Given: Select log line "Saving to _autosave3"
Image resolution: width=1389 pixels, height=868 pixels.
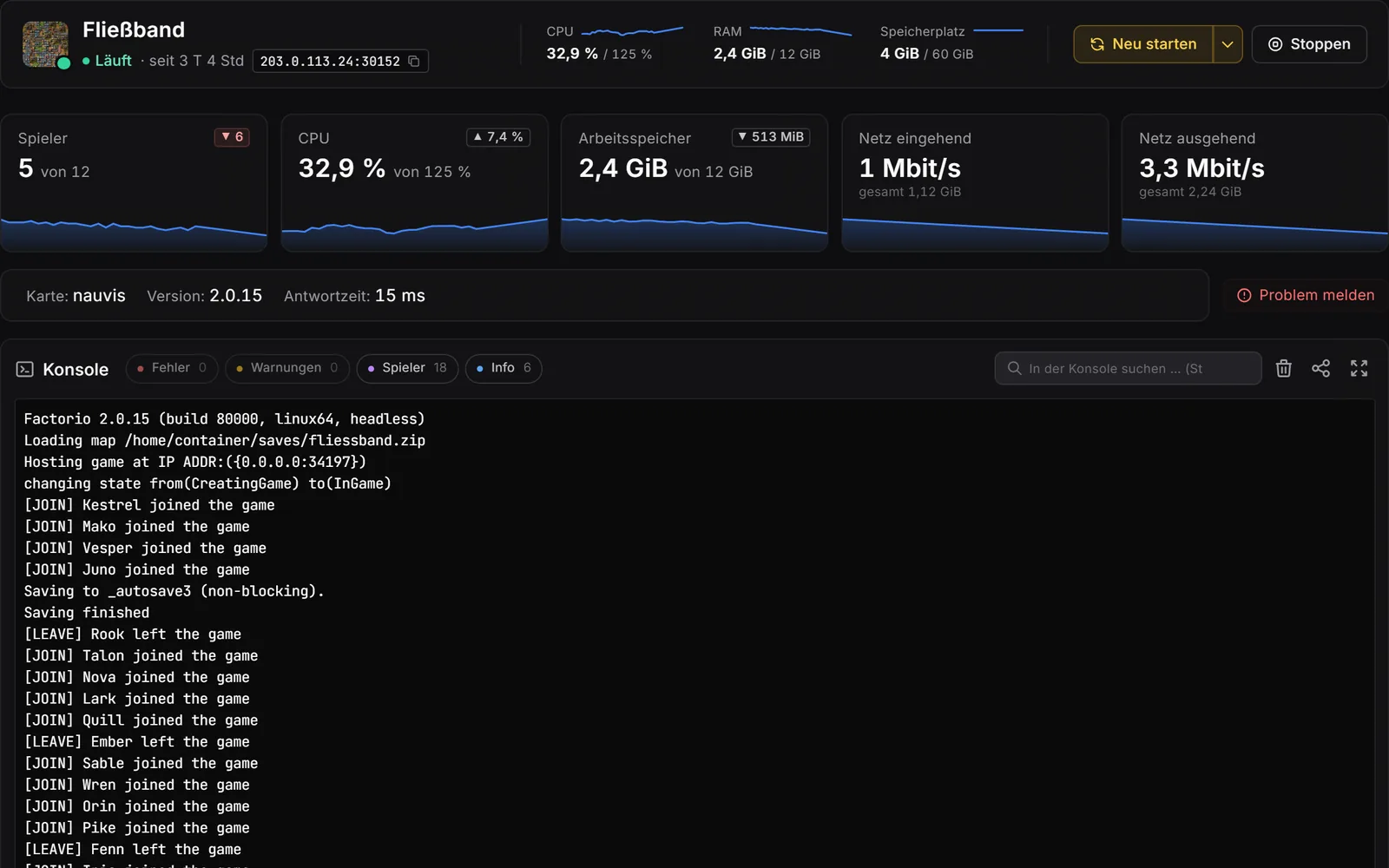Looking at the screenshot, I should pyautogui.click(x=174, y=591).
